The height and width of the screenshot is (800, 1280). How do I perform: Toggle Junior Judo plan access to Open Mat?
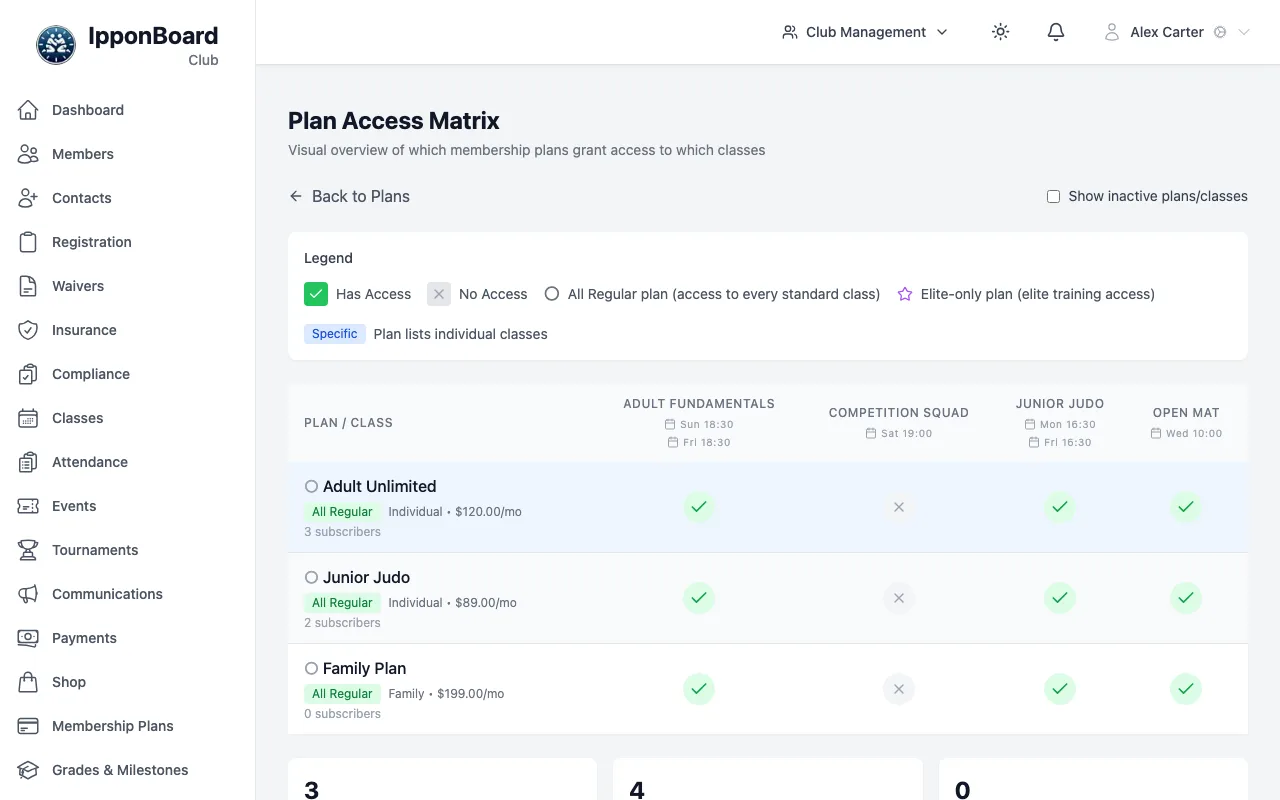[x=1186, y=598]
